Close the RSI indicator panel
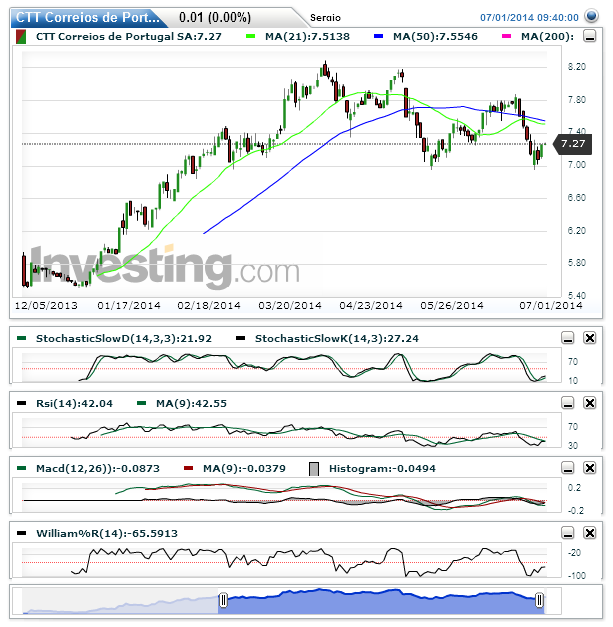The image size is (613, 627). click(x=589, y=403)
